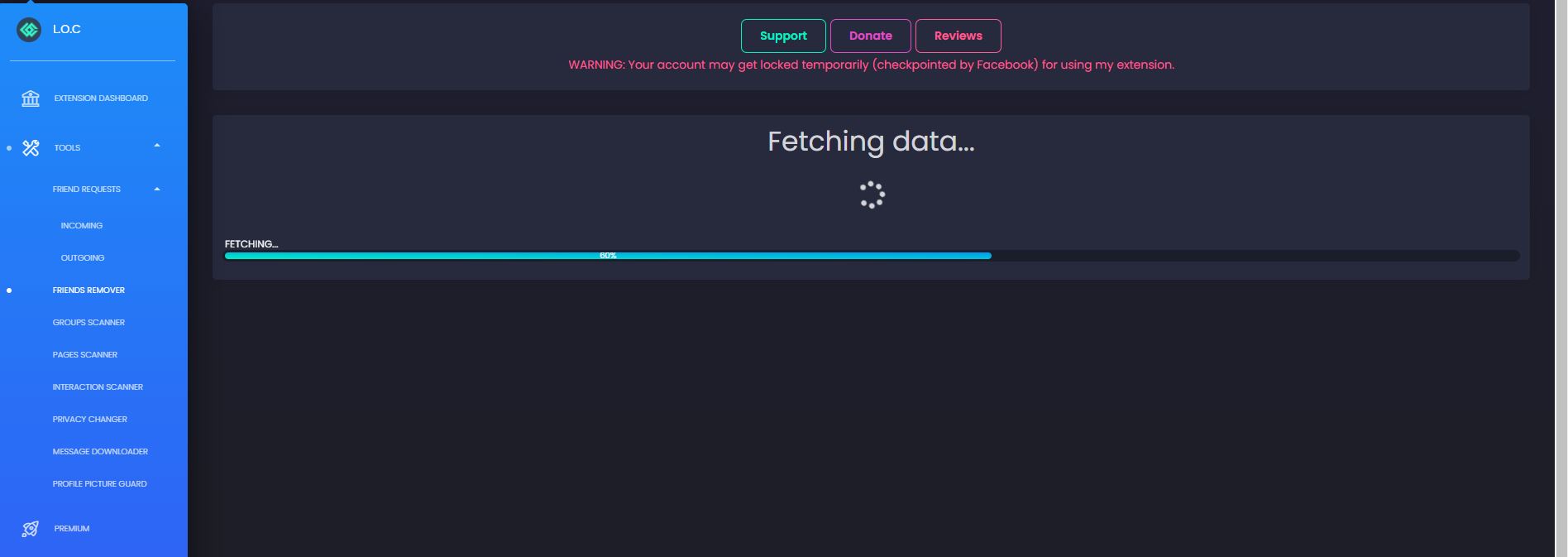Open Outgoing friend requests
The height and width of the screenshot is (557, 1568).
83,258
